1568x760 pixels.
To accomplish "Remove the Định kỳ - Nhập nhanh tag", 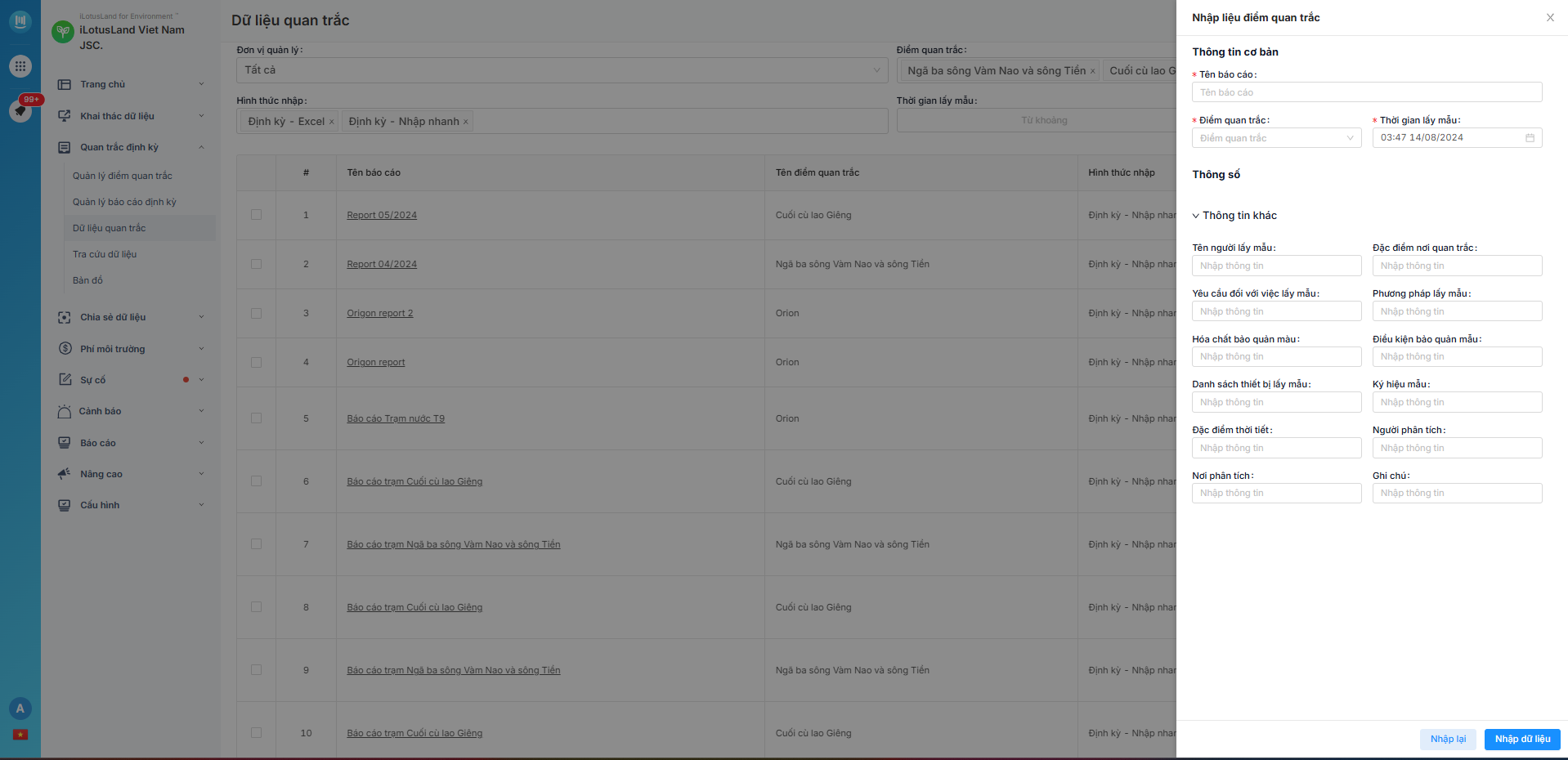I will click(466, 122).
